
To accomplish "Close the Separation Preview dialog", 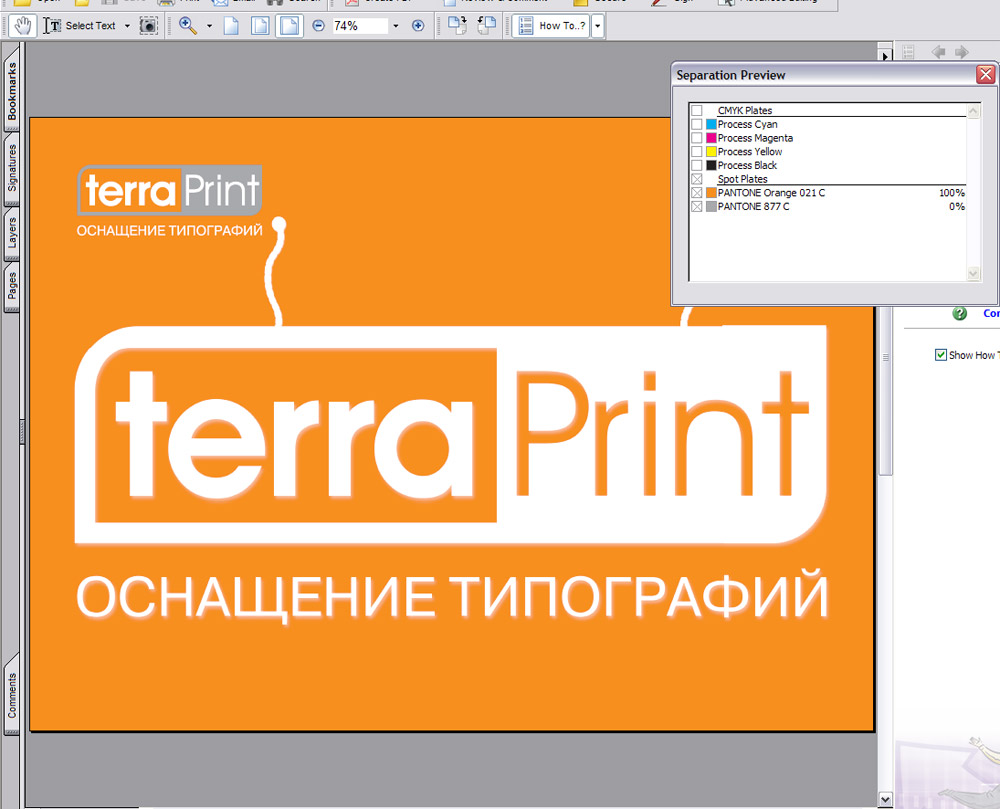I will click(985, 75).
